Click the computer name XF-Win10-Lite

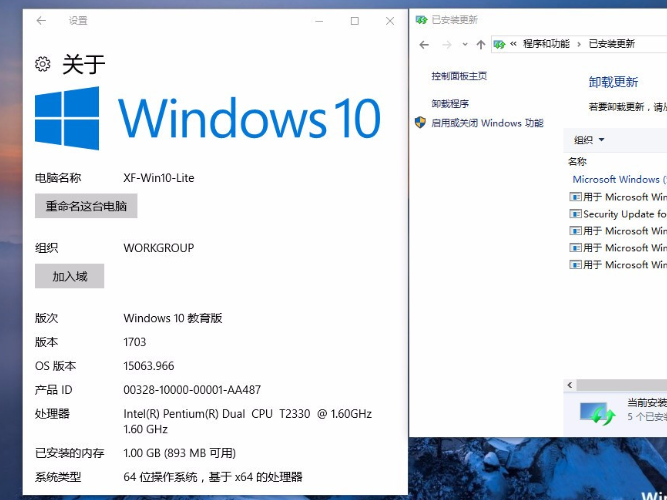tap(159, 178)
